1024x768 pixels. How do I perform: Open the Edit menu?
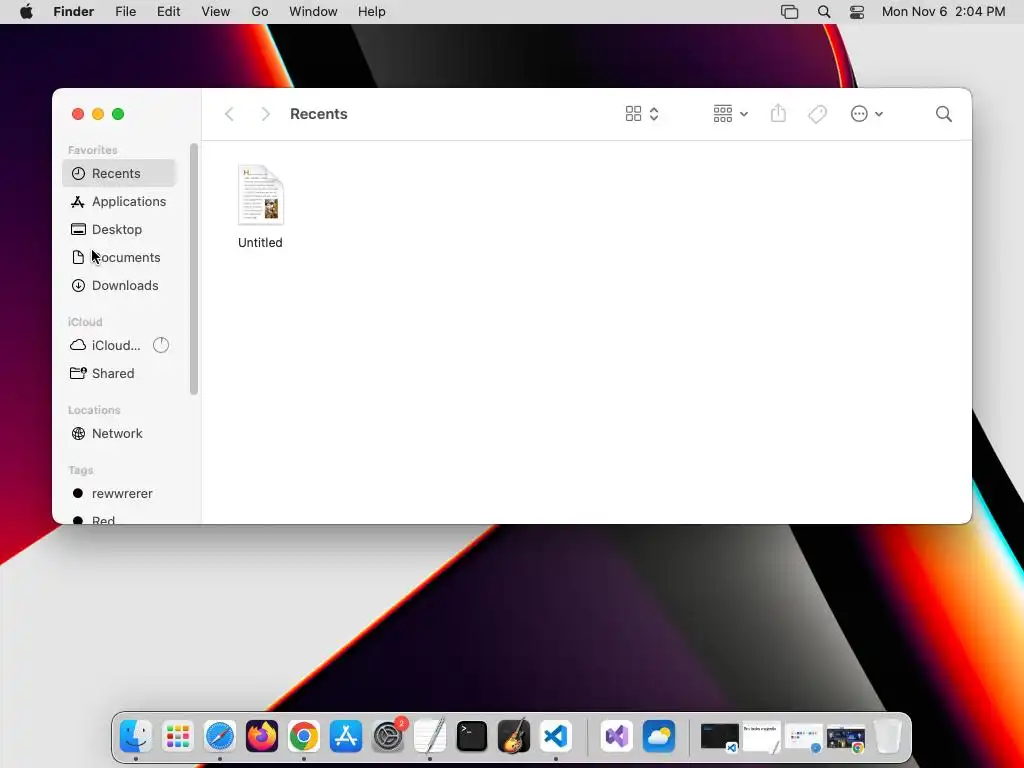tap(168, 11)
